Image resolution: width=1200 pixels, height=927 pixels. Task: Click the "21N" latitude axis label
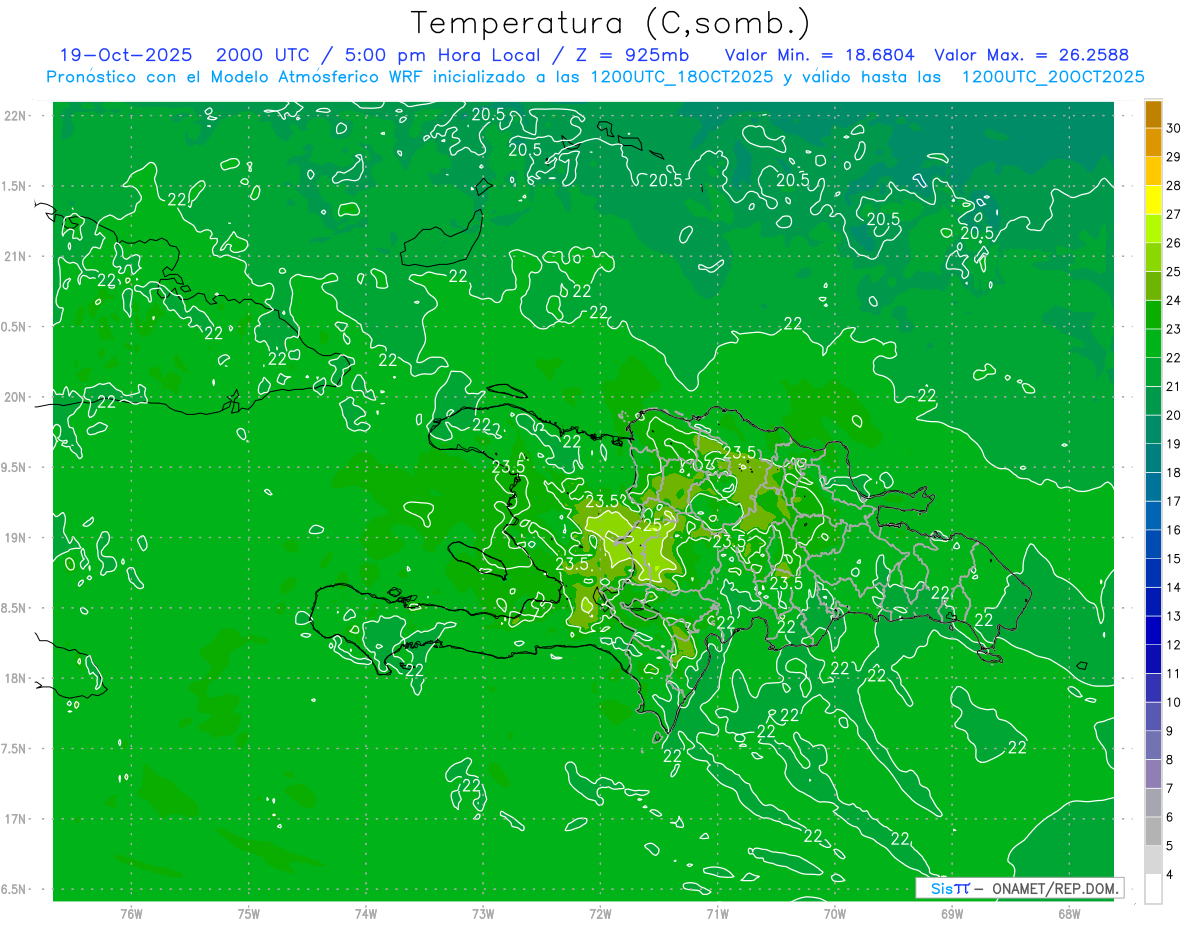point(15,257)
